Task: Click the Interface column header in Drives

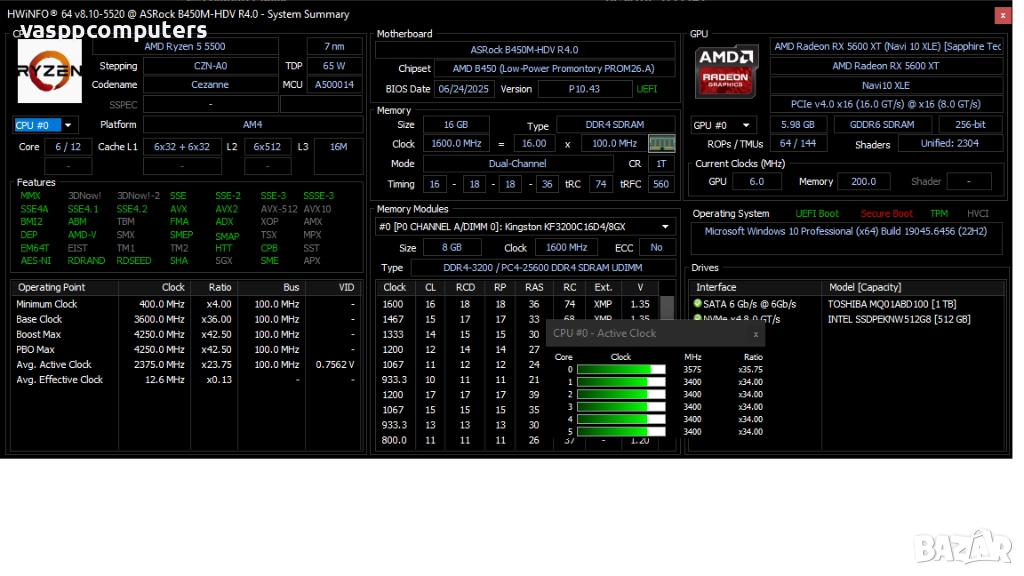Action: (716, 287)
